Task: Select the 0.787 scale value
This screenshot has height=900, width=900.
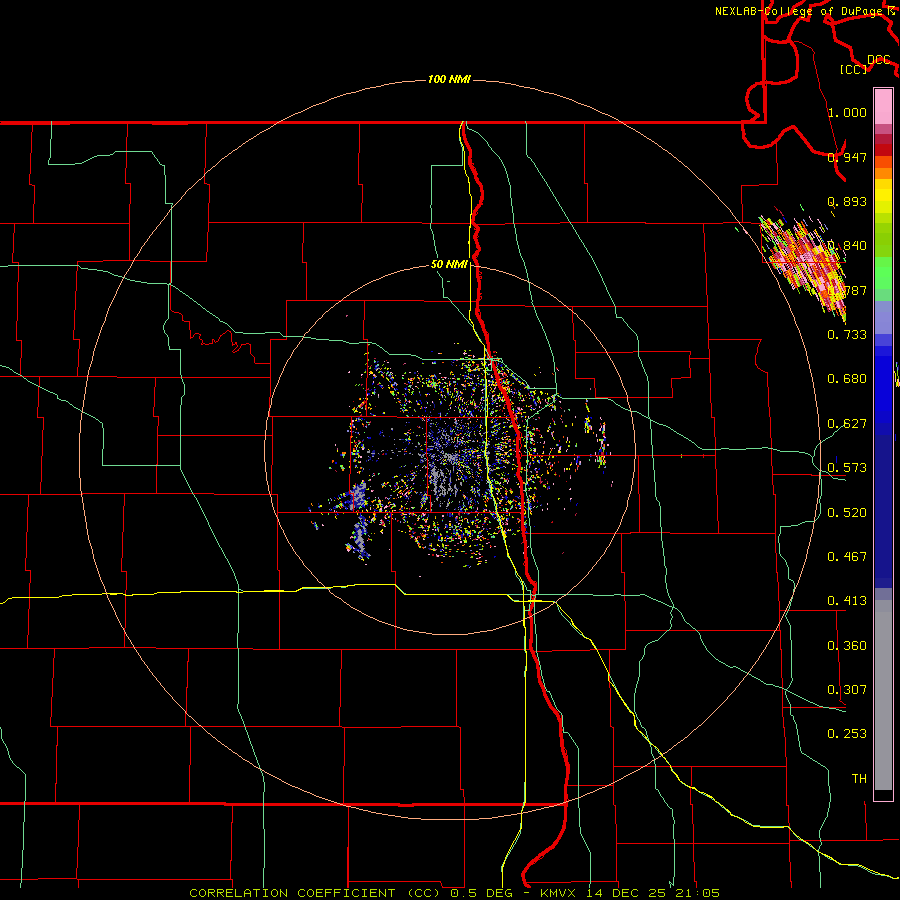Action: tap(847, 290)
